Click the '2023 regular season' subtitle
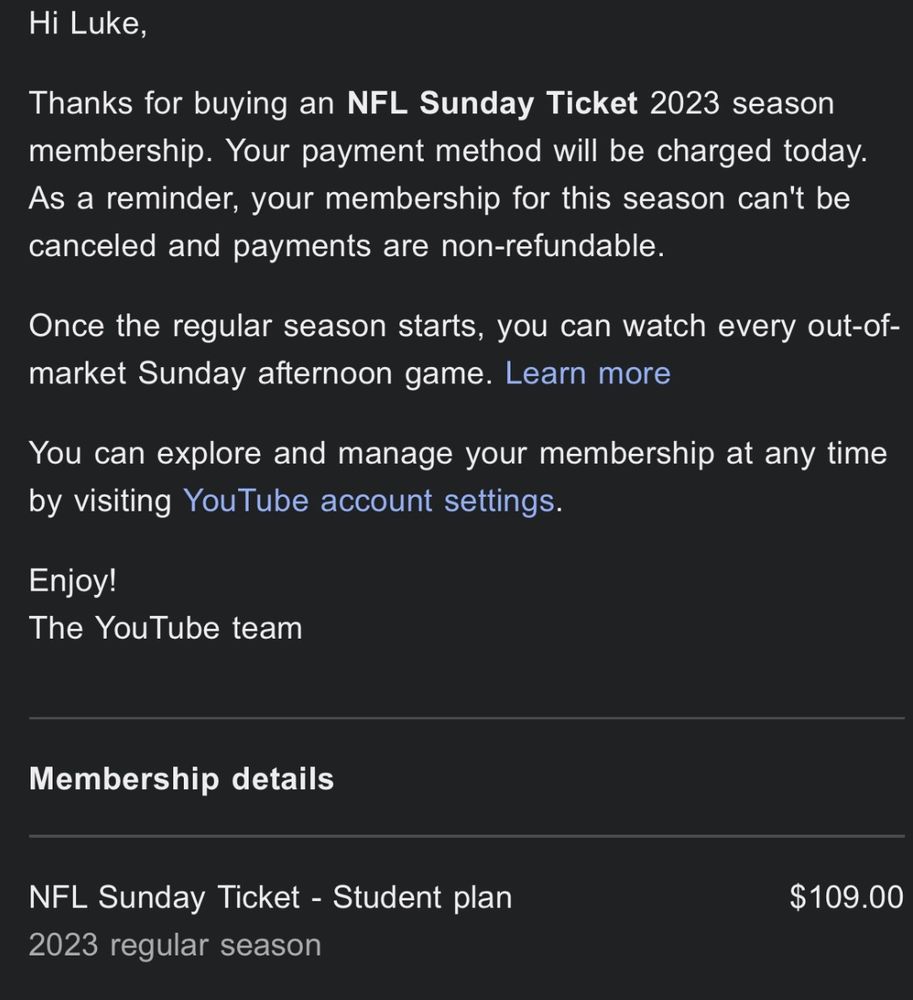The width and height of the screenshot is (913, 1000). coord(175,945)
